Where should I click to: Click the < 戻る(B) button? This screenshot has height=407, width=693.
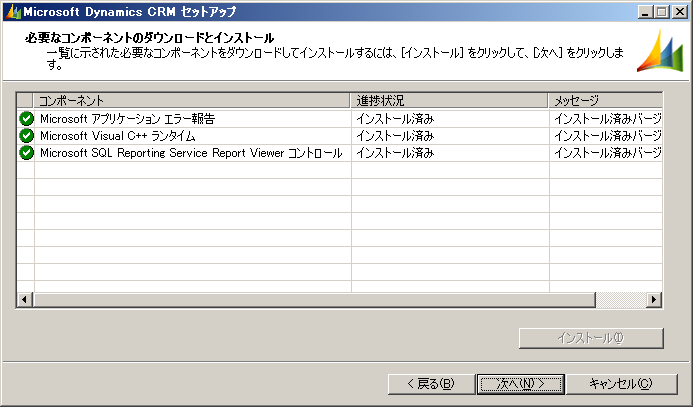pos(431,384)
